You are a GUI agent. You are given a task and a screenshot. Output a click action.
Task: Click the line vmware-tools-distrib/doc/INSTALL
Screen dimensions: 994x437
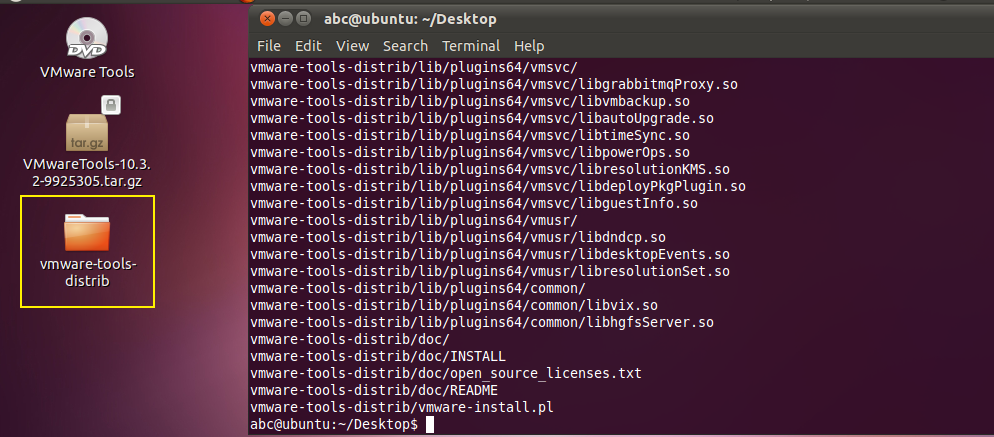click(x=378, y=356)
